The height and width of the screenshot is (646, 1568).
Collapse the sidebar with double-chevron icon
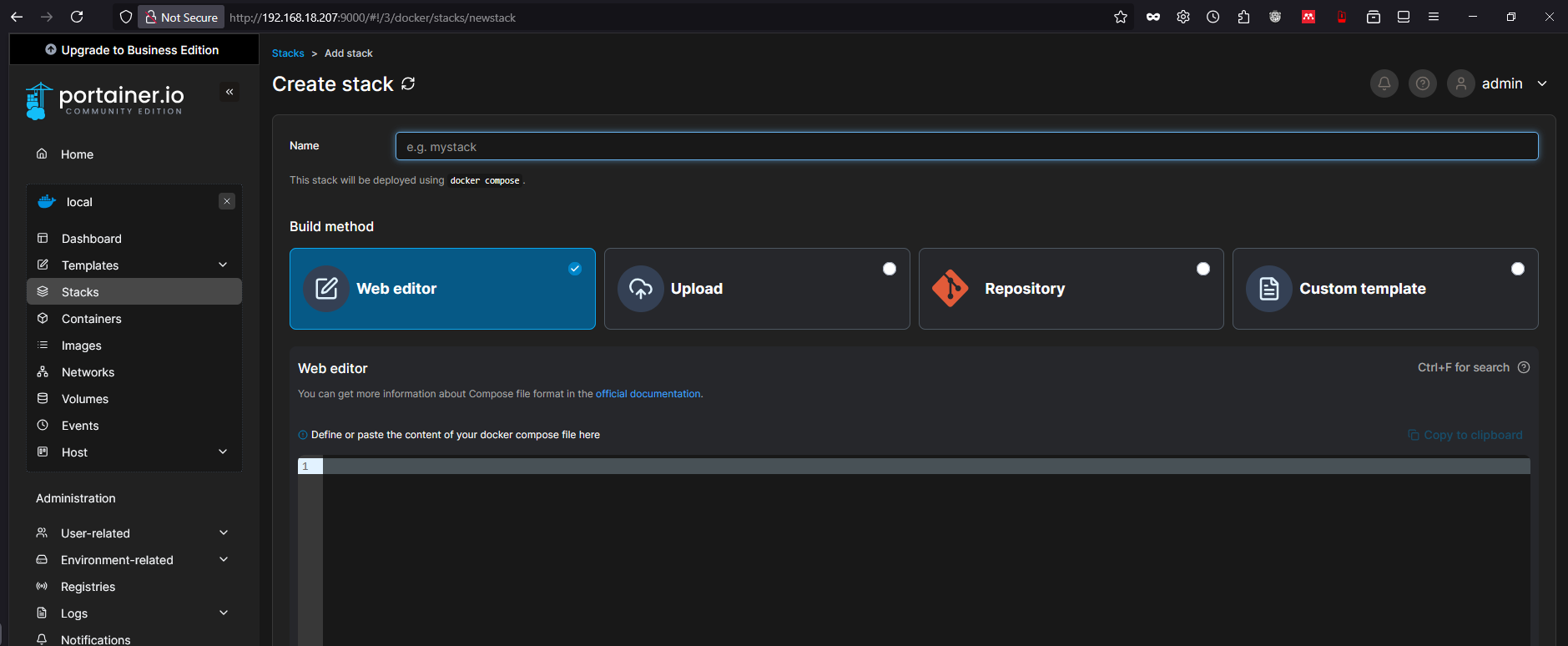pyautogui.click(x=229, y=92)
